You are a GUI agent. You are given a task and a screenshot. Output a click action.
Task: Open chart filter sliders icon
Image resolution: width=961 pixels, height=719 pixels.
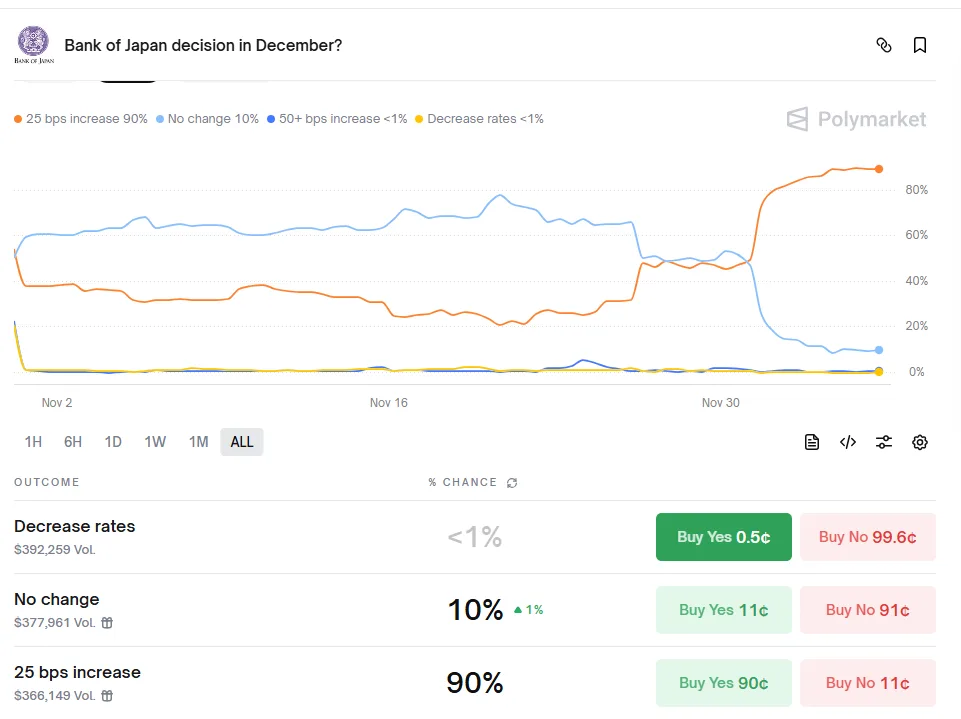tap(884, 442)
